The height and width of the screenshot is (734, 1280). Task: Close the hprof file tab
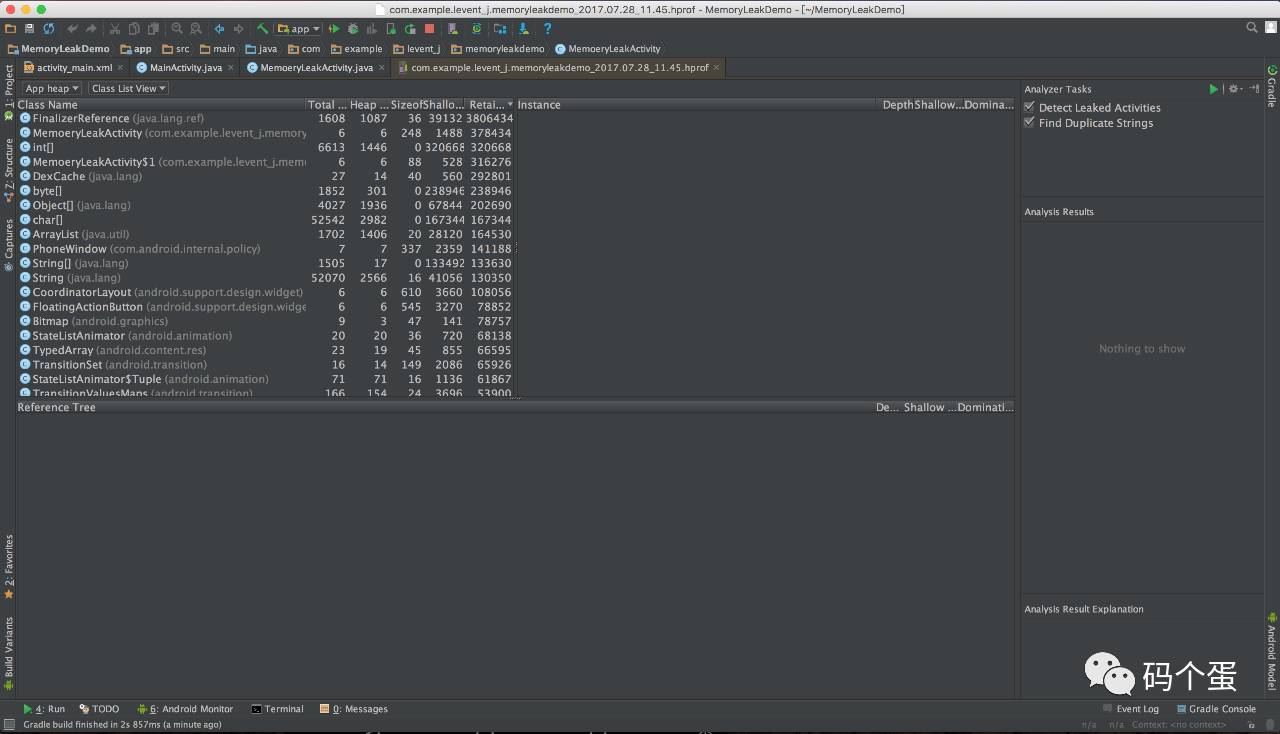[x=716, y=67]
